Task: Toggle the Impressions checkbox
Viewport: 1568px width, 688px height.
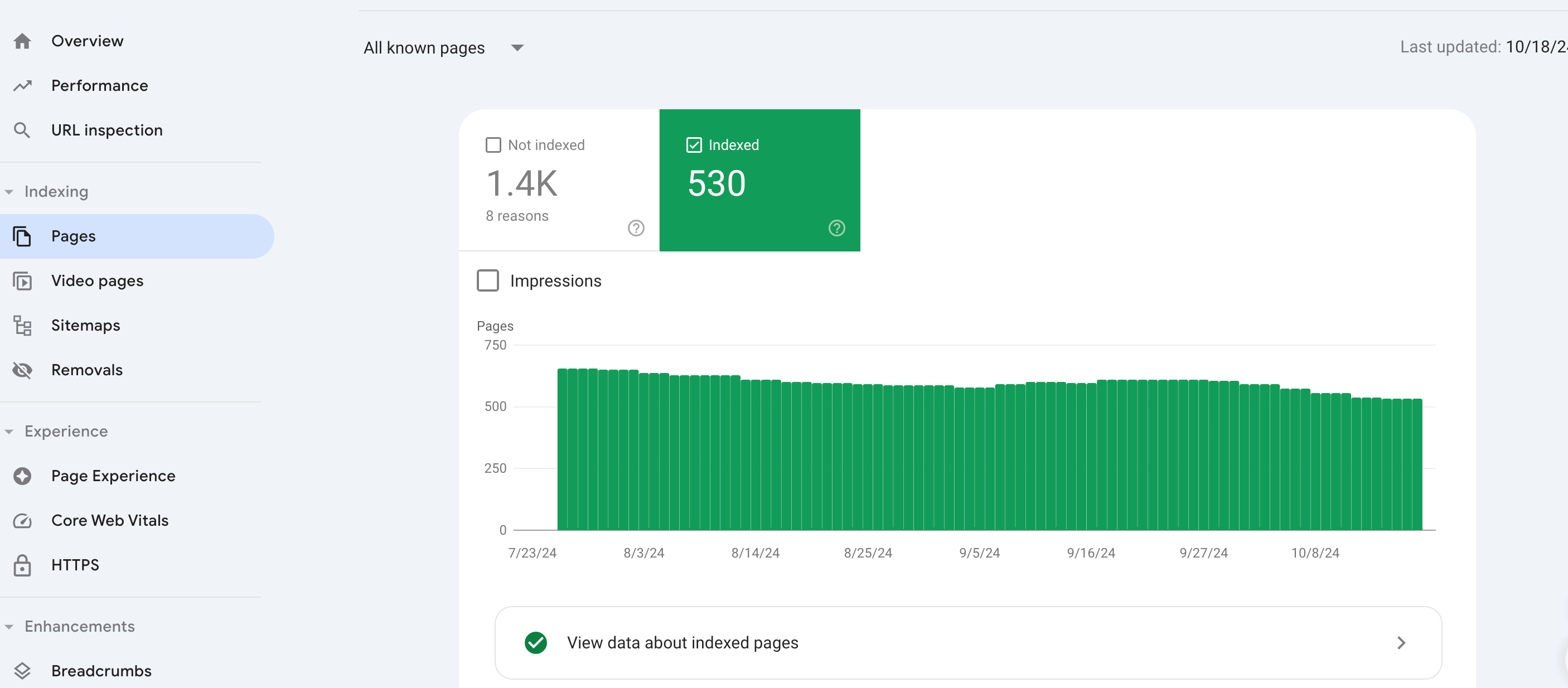Action: click(487, 280)
